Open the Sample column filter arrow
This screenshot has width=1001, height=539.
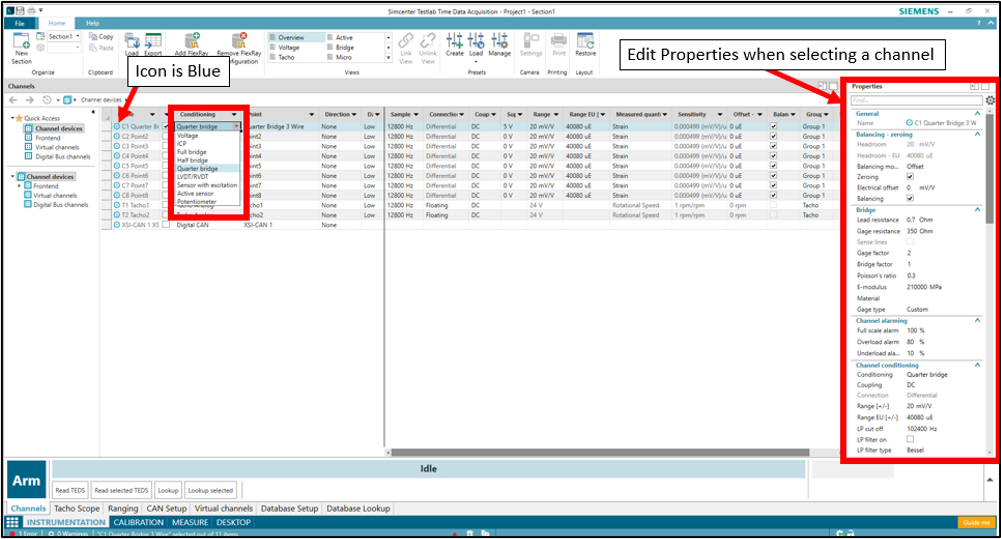point(416,114)
